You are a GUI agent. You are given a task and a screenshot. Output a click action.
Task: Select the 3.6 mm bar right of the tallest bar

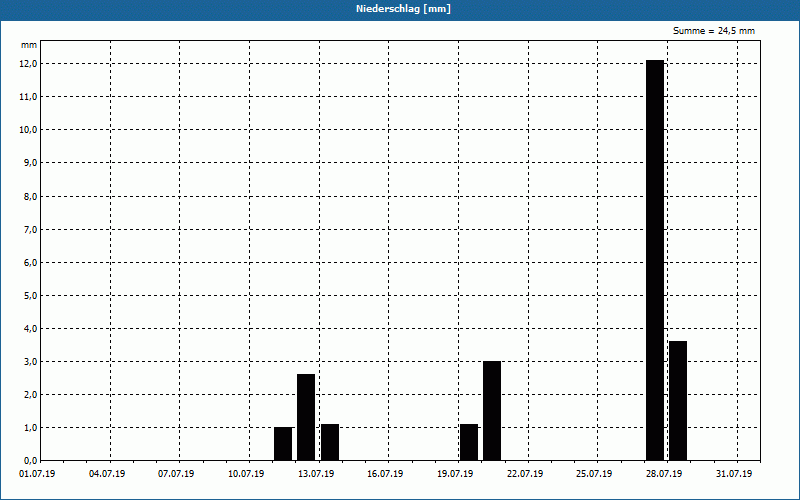(678, 400)
